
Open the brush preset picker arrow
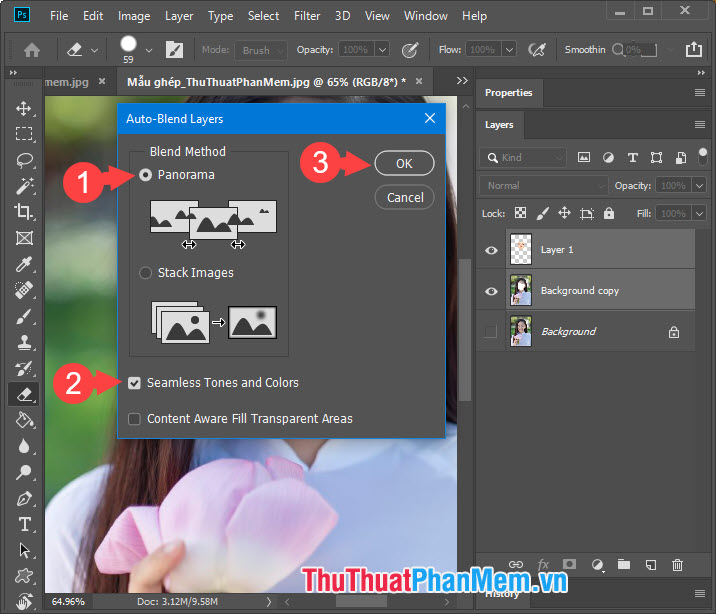149,50
